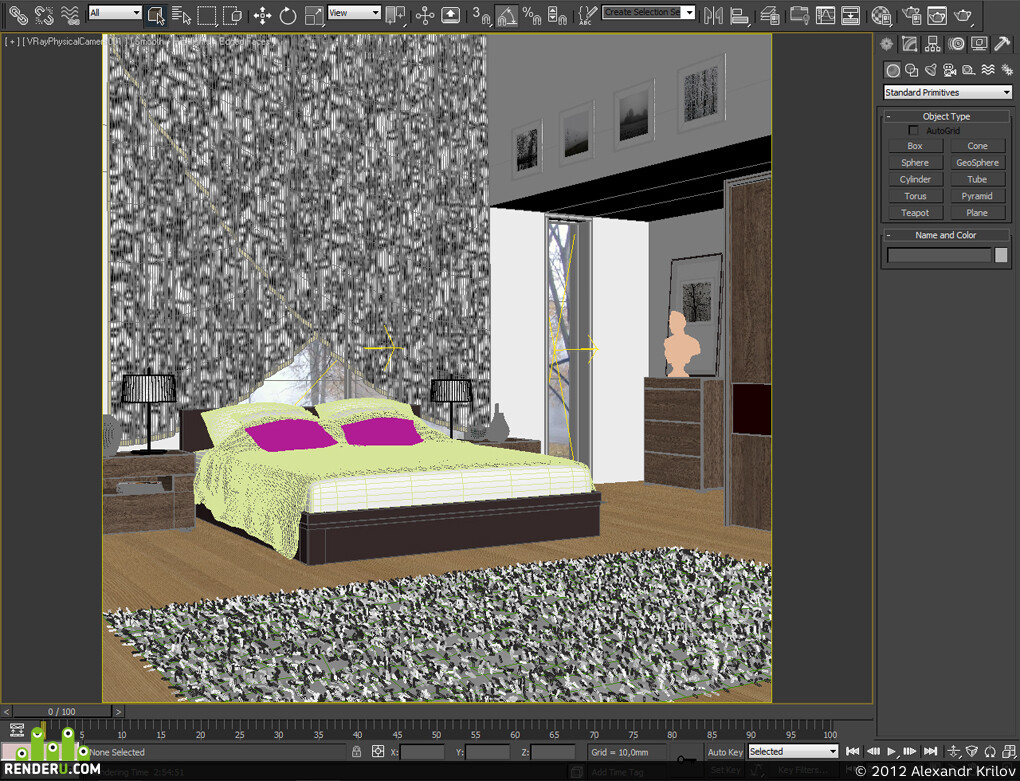Viewport: 1020px width, 781px height.
Task: Toggle the selection lock icon
Action: [356, 752]
